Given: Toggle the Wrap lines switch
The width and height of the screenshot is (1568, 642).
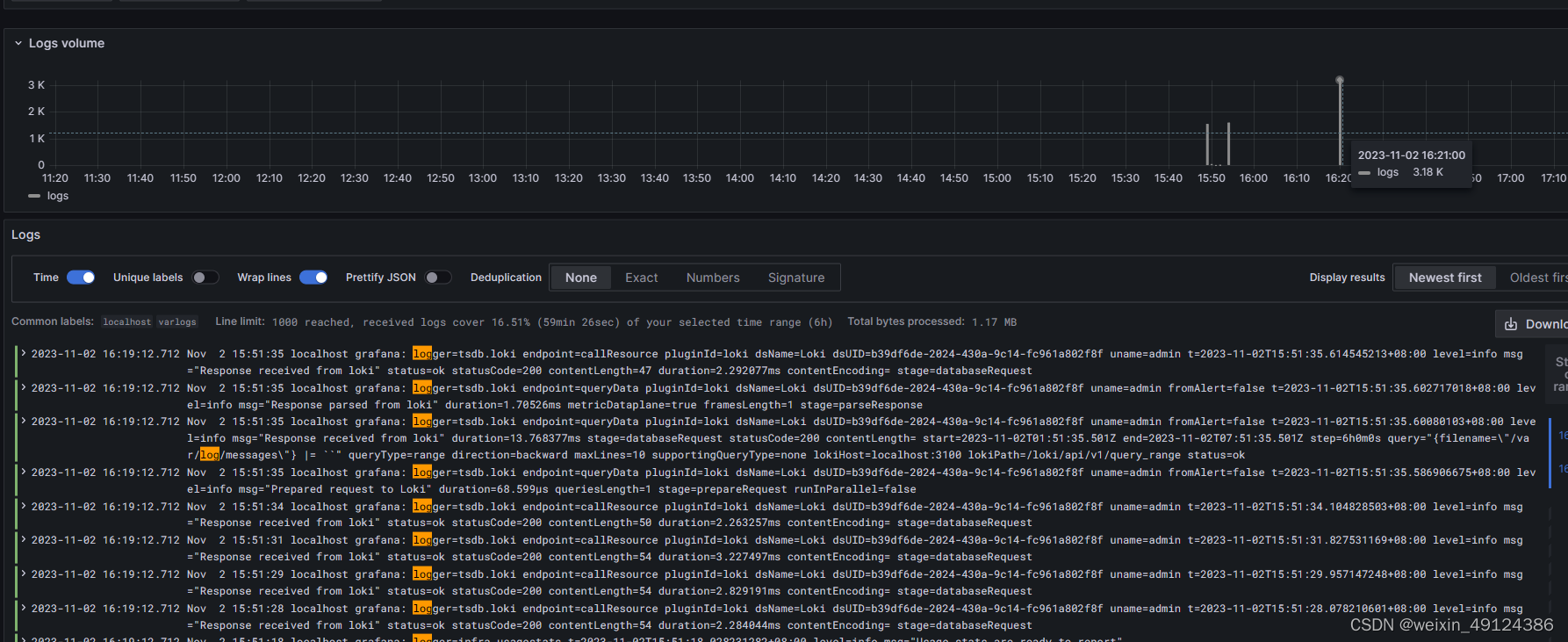Looking at the screenshot, I should click(313, 278).
